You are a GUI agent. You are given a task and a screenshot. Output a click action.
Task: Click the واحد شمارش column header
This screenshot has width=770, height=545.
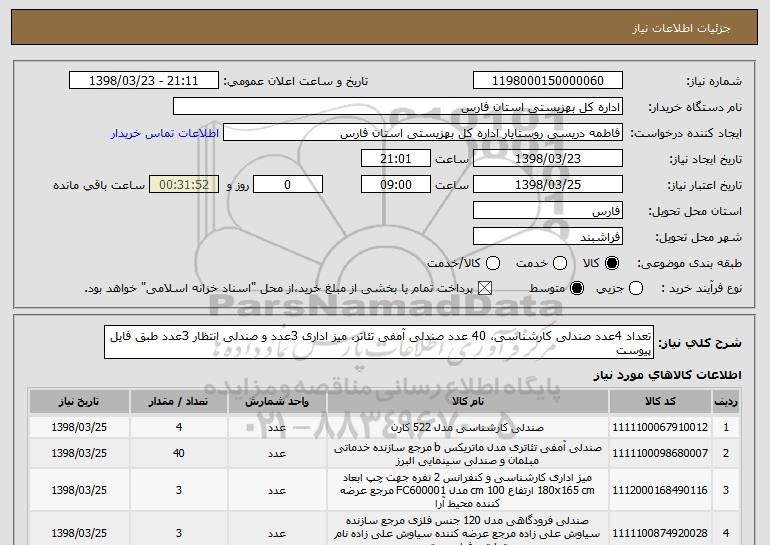click(x=277, y=402)
